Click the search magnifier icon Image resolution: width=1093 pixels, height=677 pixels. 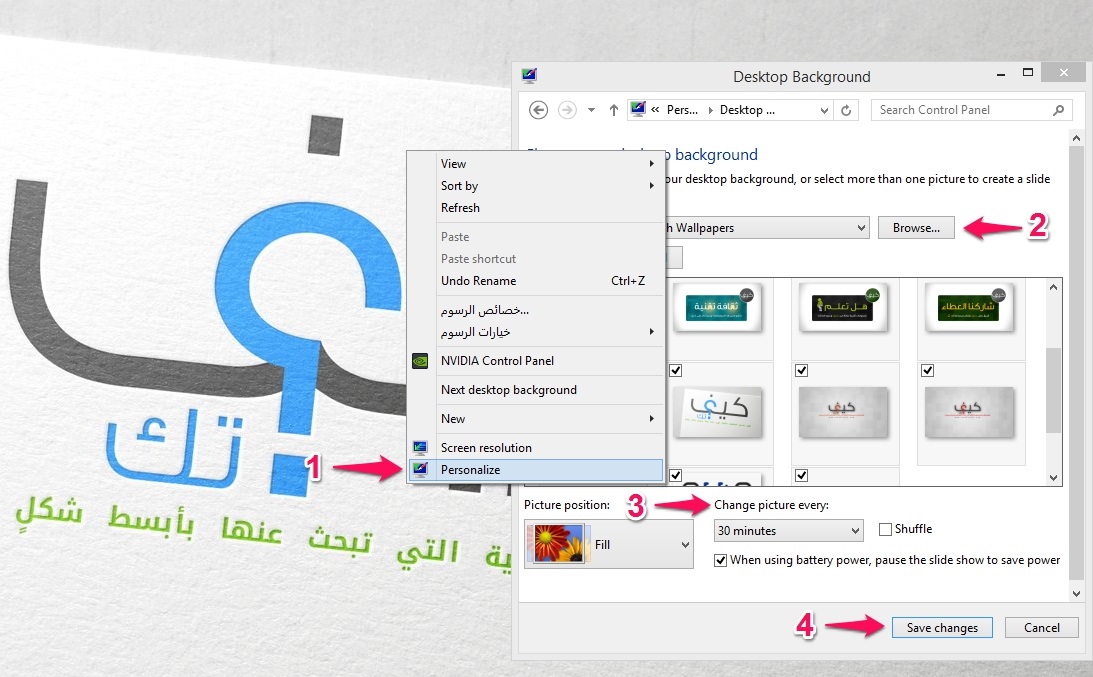coord(1058,110)
